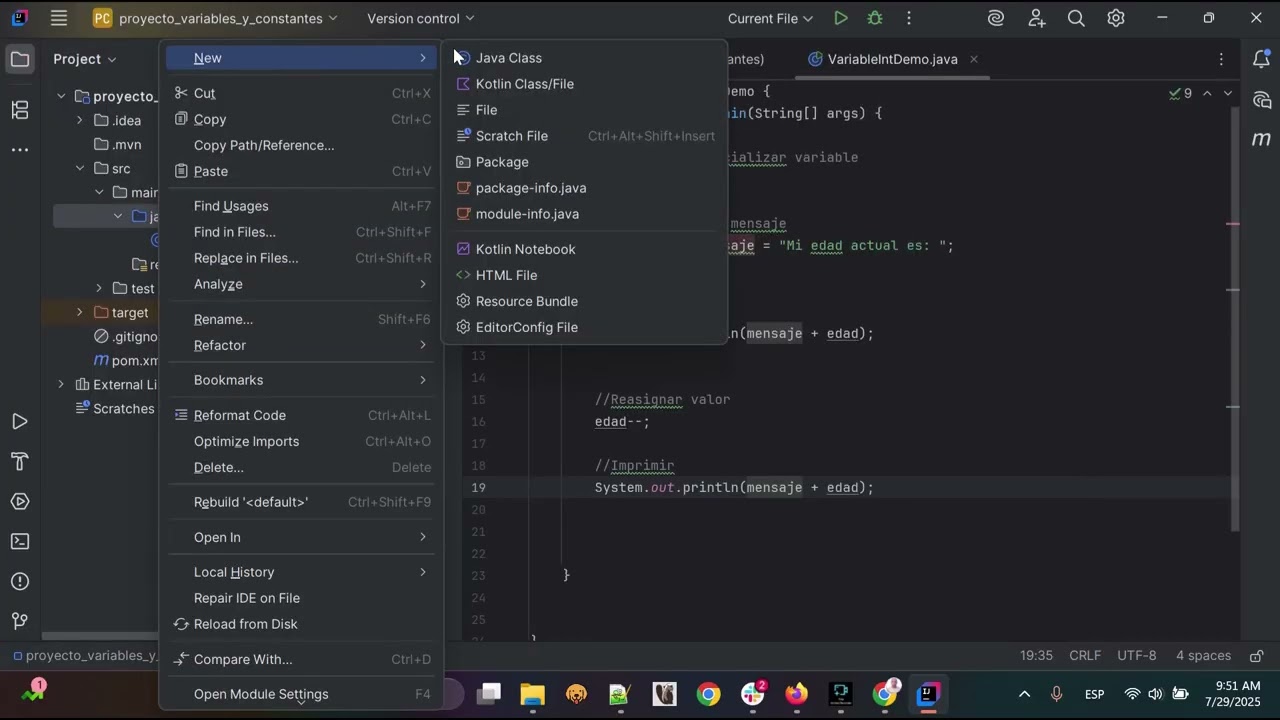Open the Terminal tool window icon
The width and height of the screenshot is (1280, 720).
[20, 542]
